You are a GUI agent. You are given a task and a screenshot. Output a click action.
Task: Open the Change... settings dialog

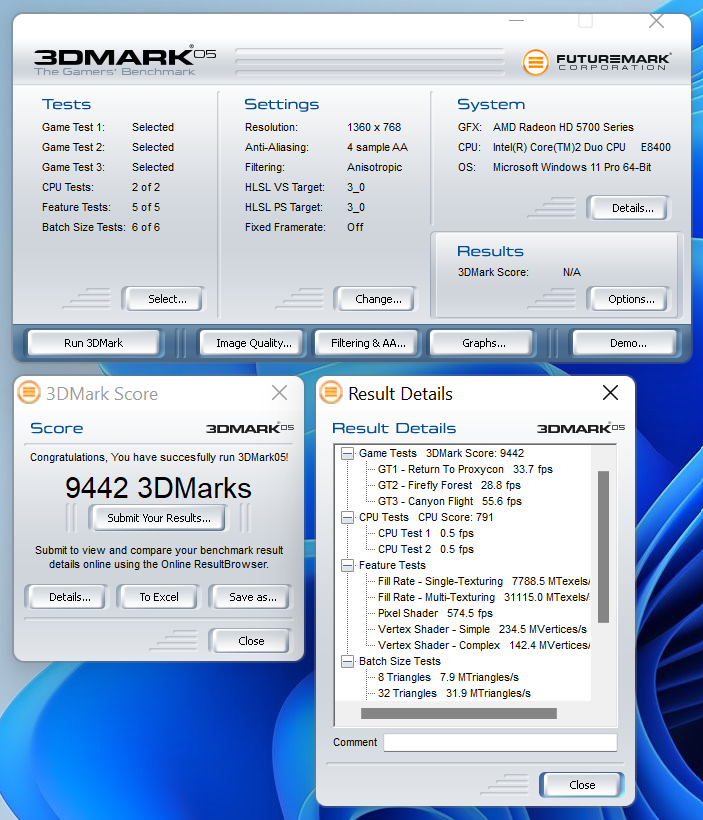[375, 299]
